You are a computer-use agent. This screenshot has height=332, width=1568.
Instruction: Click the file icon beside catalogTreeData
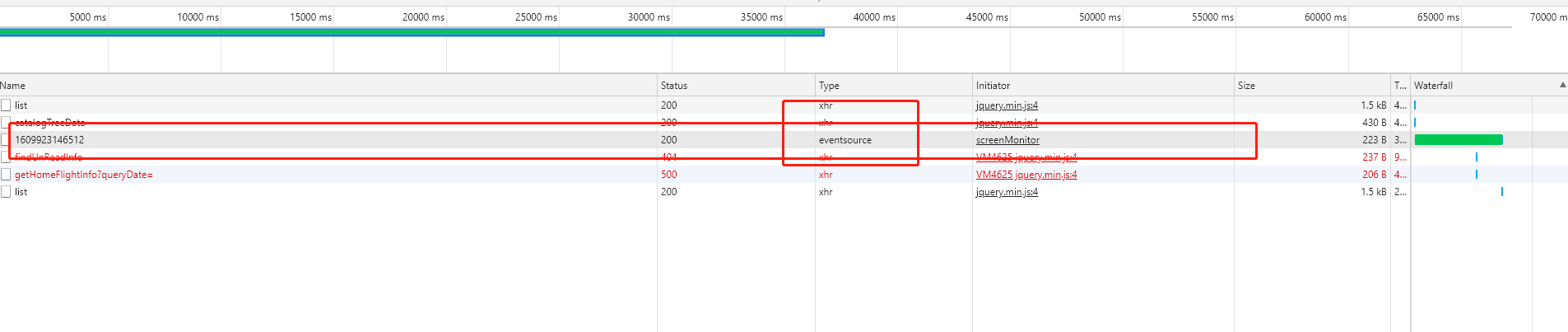6,123
